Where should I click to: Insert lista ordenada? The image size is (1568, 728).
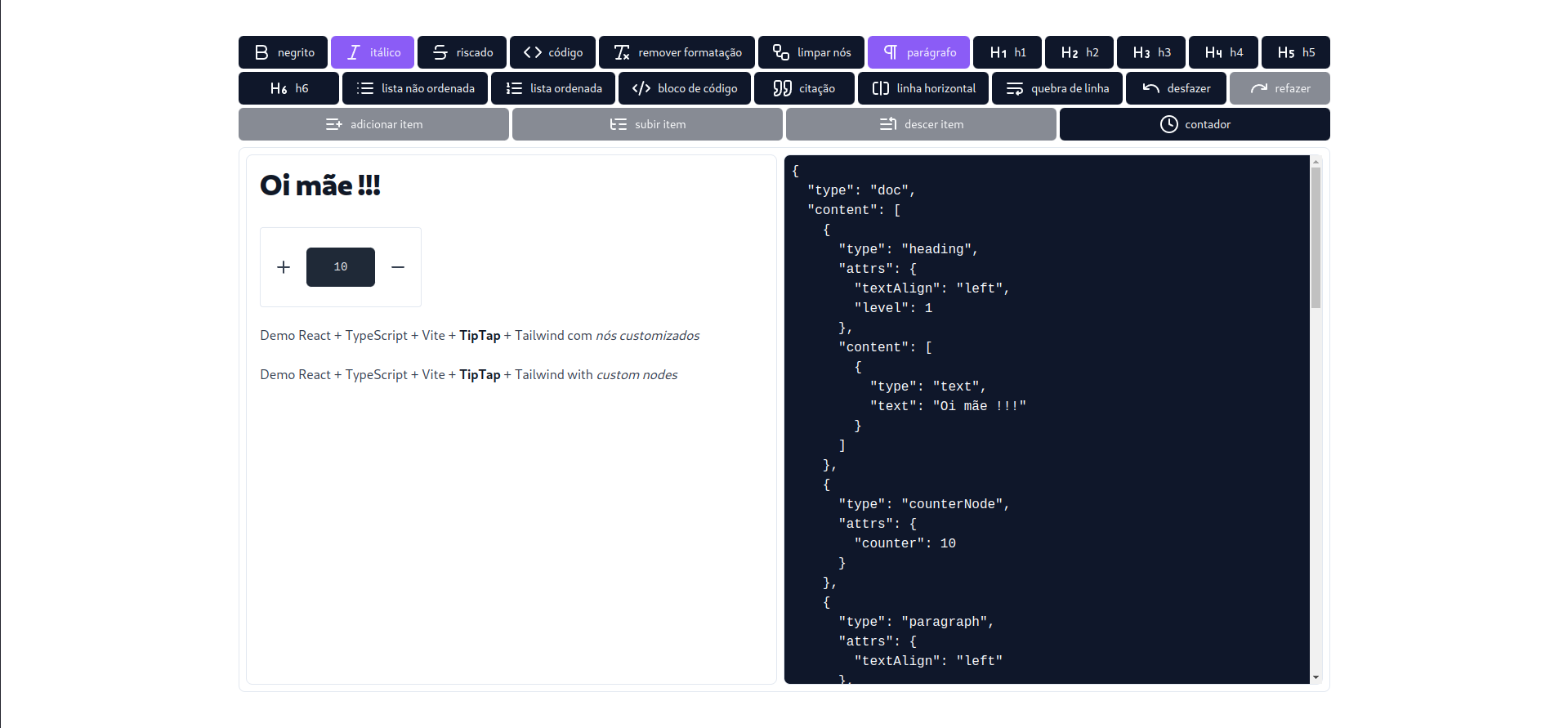point(553,88)
